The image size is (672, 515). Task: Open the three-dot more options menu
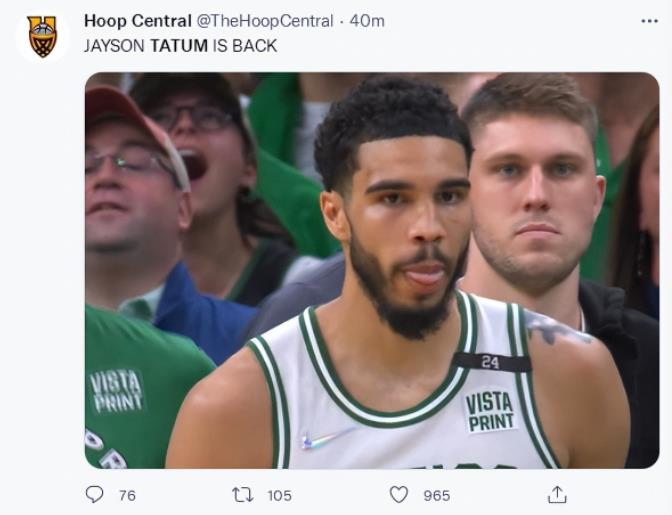650,21
